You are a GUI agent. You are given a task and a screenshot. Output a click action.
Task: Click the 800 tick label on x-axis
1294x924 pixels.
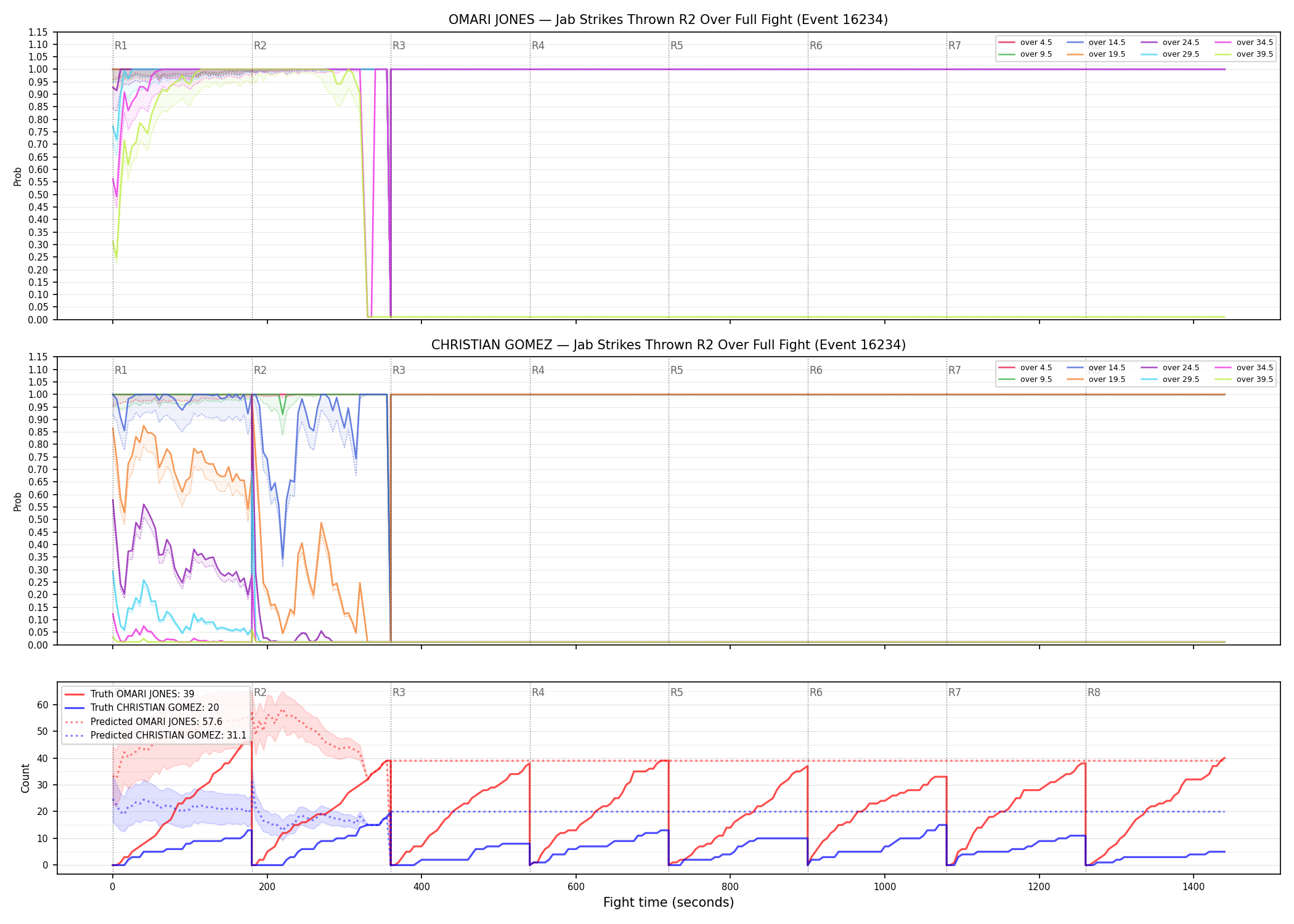[x=730, y=886]
